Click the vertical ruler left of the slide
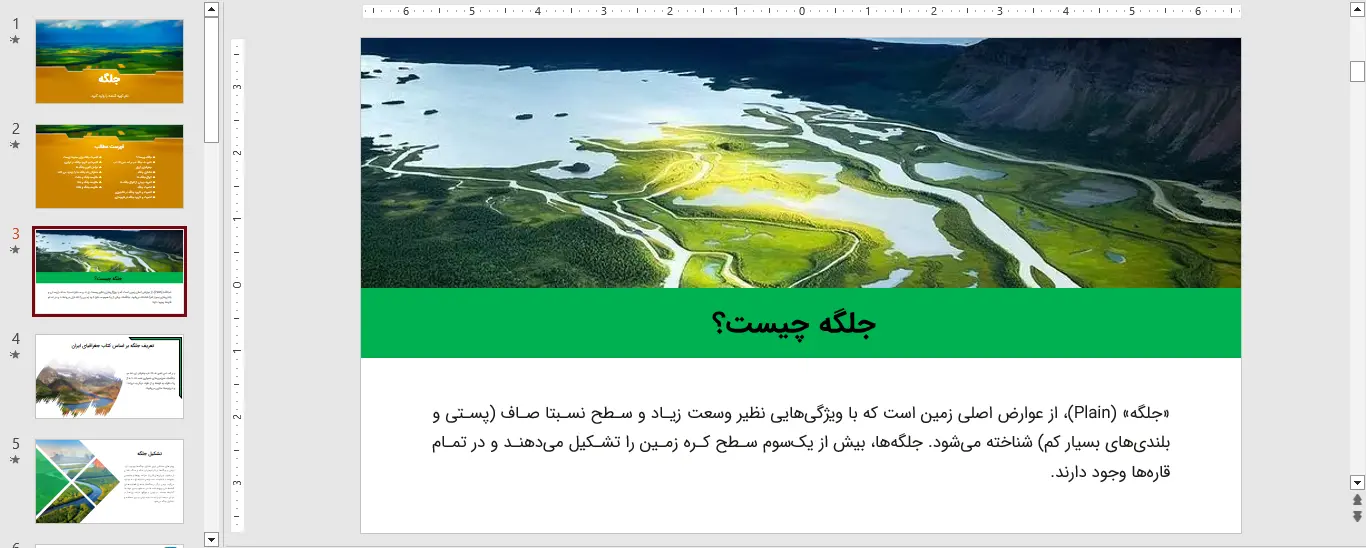Image resolution: width=1366 pixels, height=548 pixels. (238, 285)
